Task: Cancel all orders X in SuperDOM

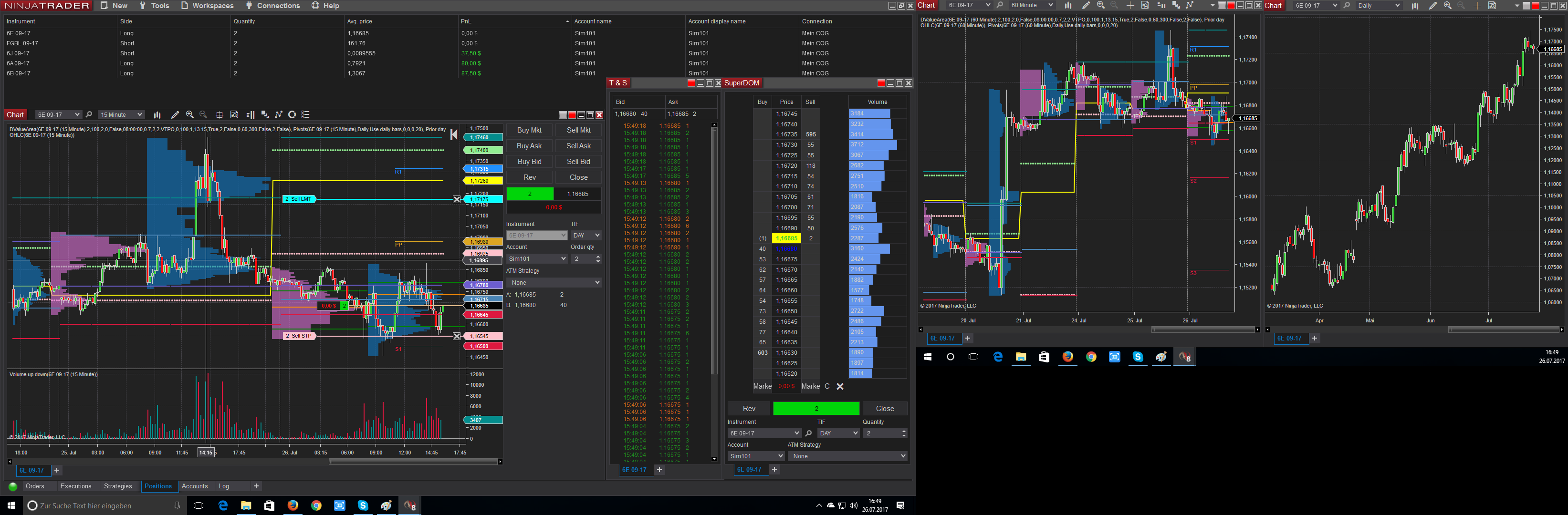Action: 840,387
